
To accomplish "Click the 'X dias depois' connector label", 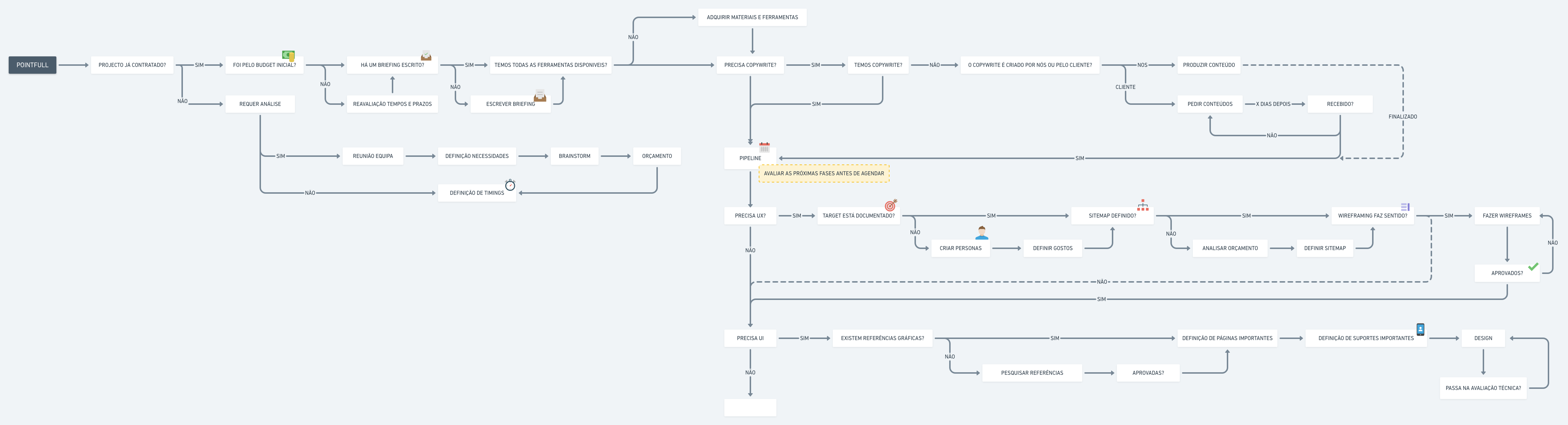I will pos(1273,104).
